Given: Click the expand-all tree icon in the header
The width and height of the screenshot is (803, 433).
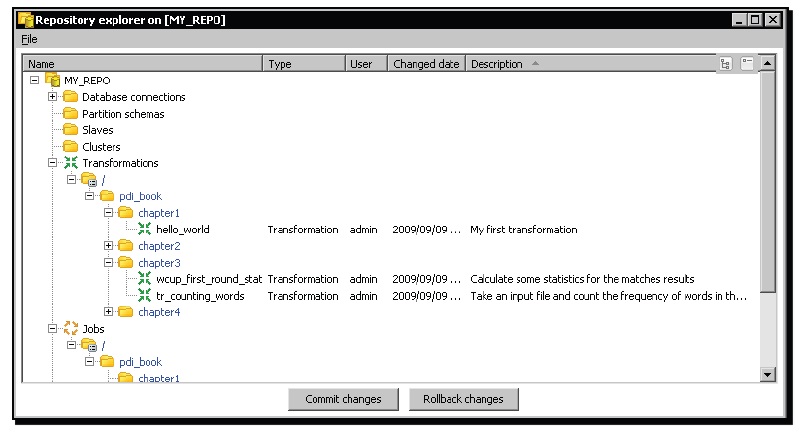Looking at the screenshot, I should (x=726, y=64).
